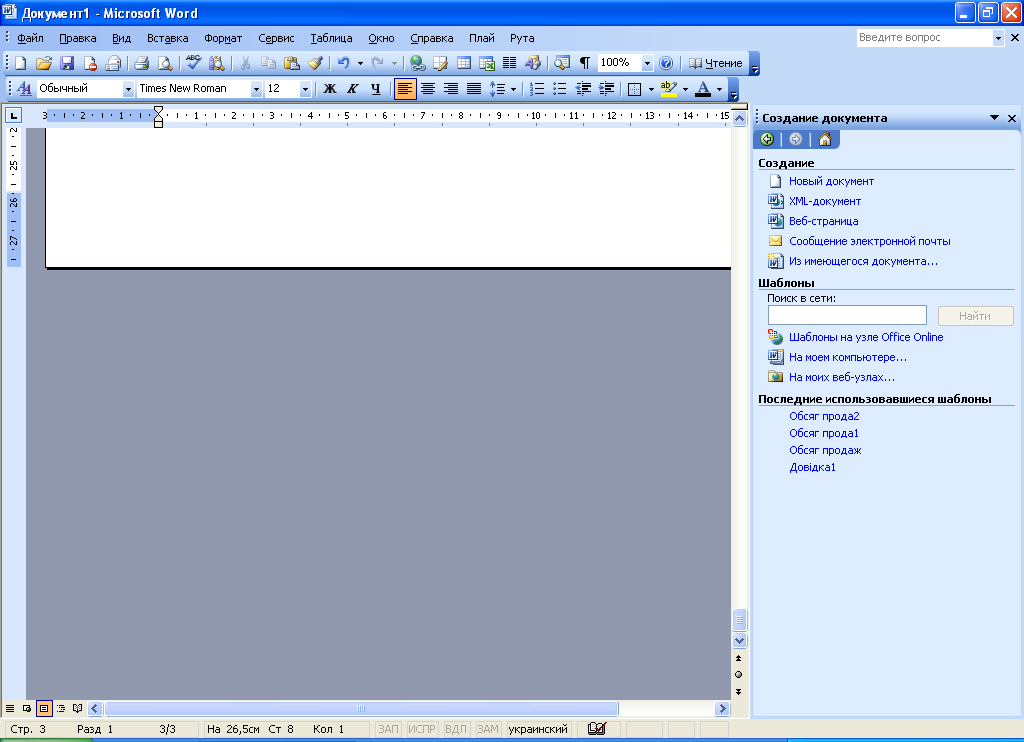The height and width of the screenshot is (742, 1024).
Task: Open Print Preview icon
Action: click(x=165, y=63)
